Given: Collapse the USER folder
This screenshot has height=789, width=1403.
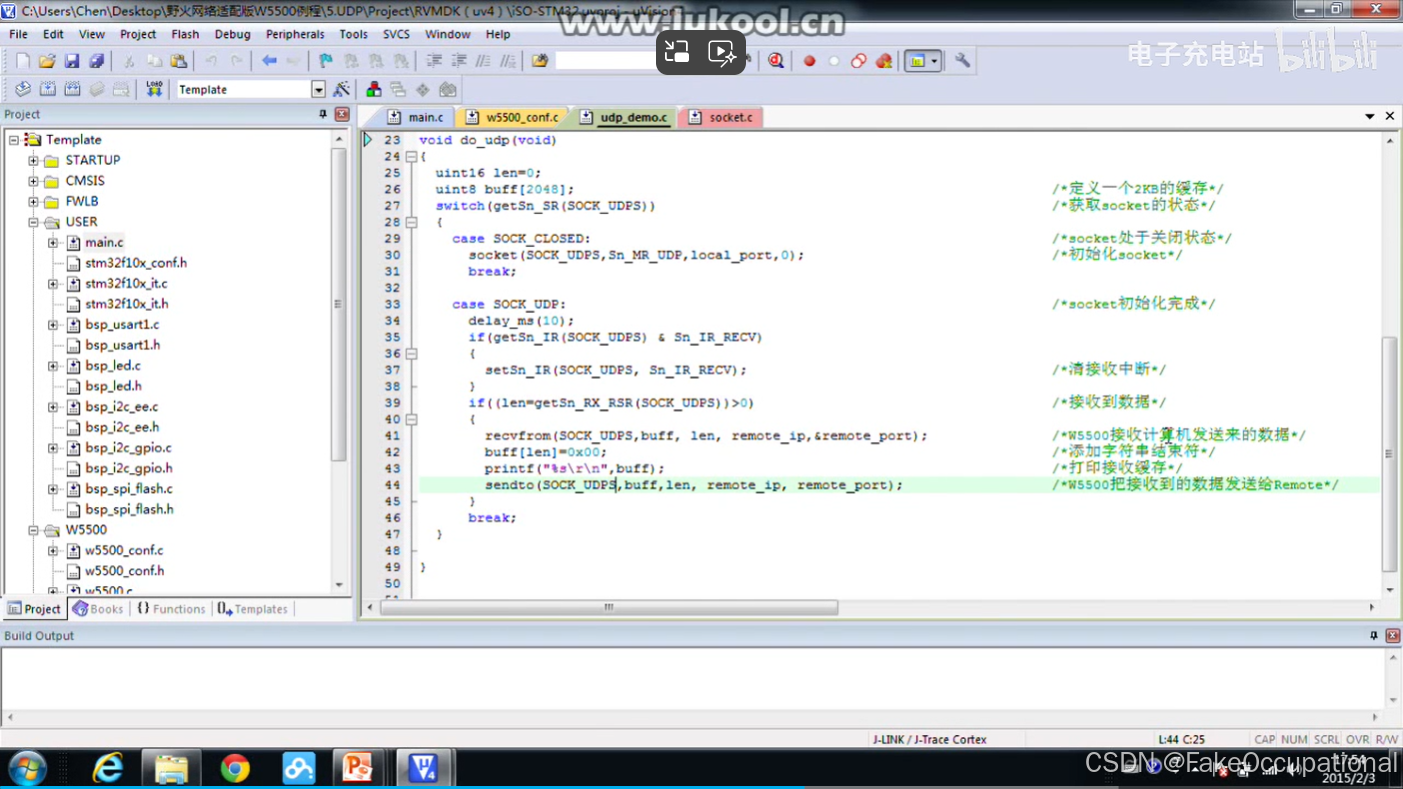Looking at the screenshot, I should [x=34, y=222].
